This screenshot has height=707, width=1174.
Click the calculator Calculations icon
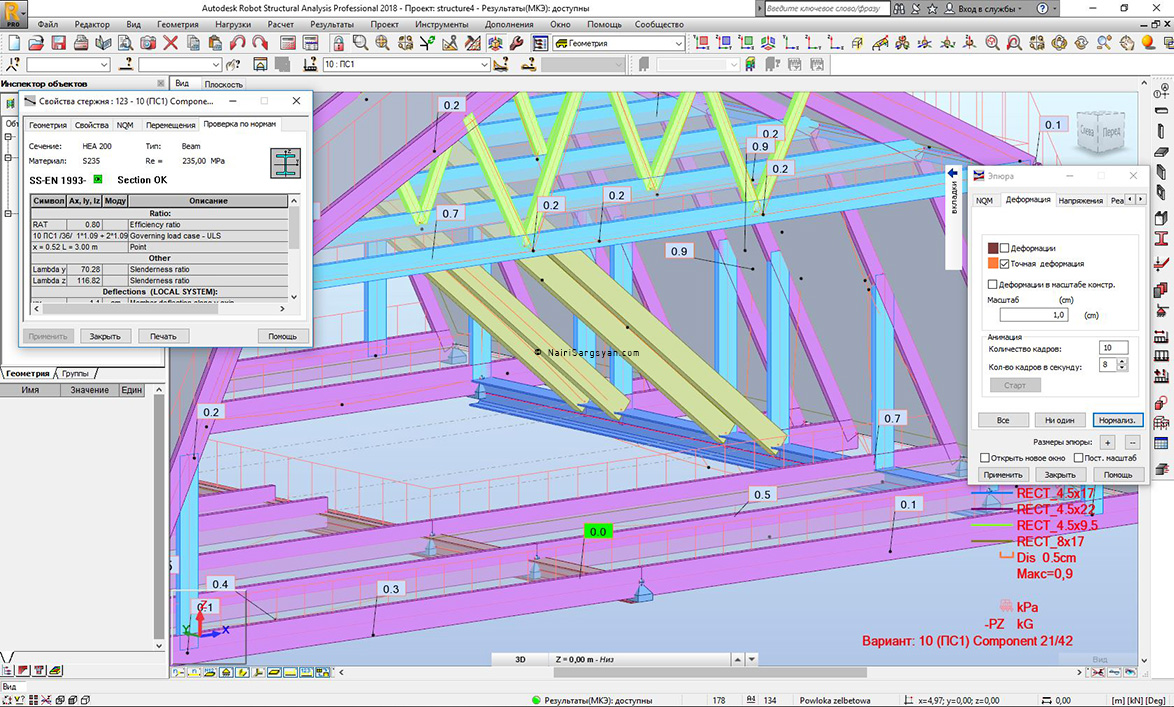pos(288,43)
